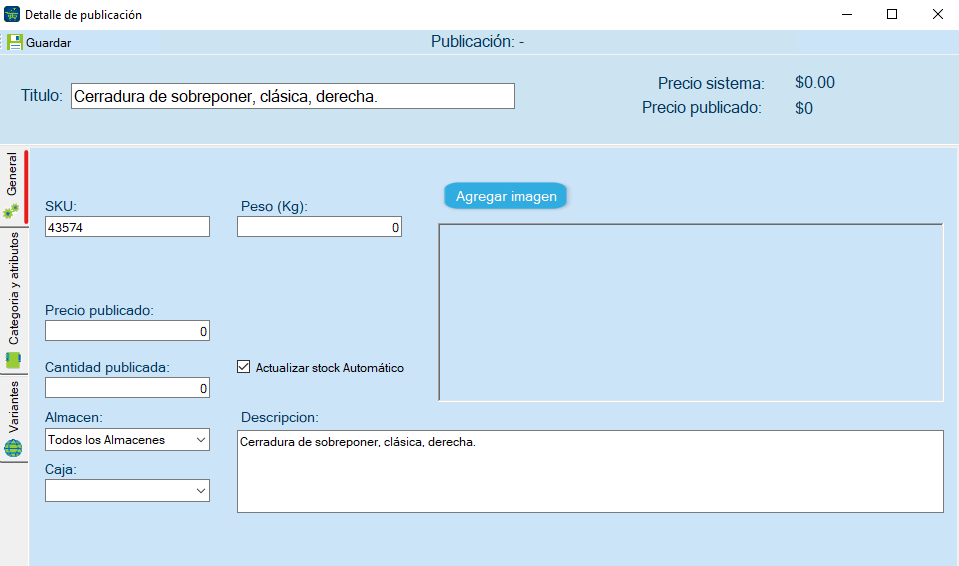Click the green book icon on Categoria tab
This screenshot has height=566, width=959.
[13, 360]
